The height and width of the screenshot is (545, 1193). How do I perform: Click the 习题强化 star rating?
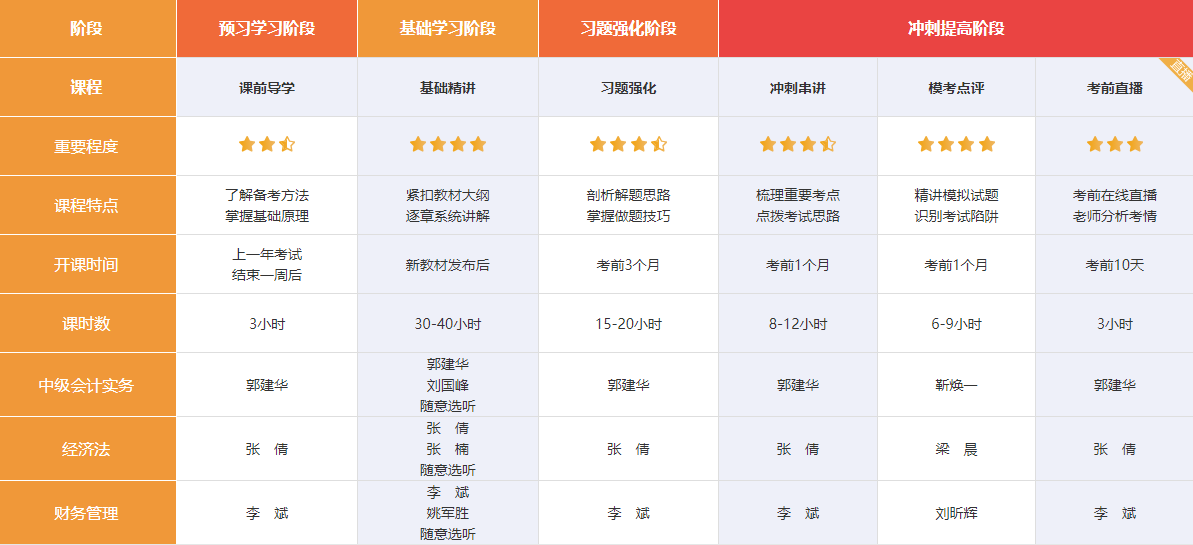click(628, 144)
